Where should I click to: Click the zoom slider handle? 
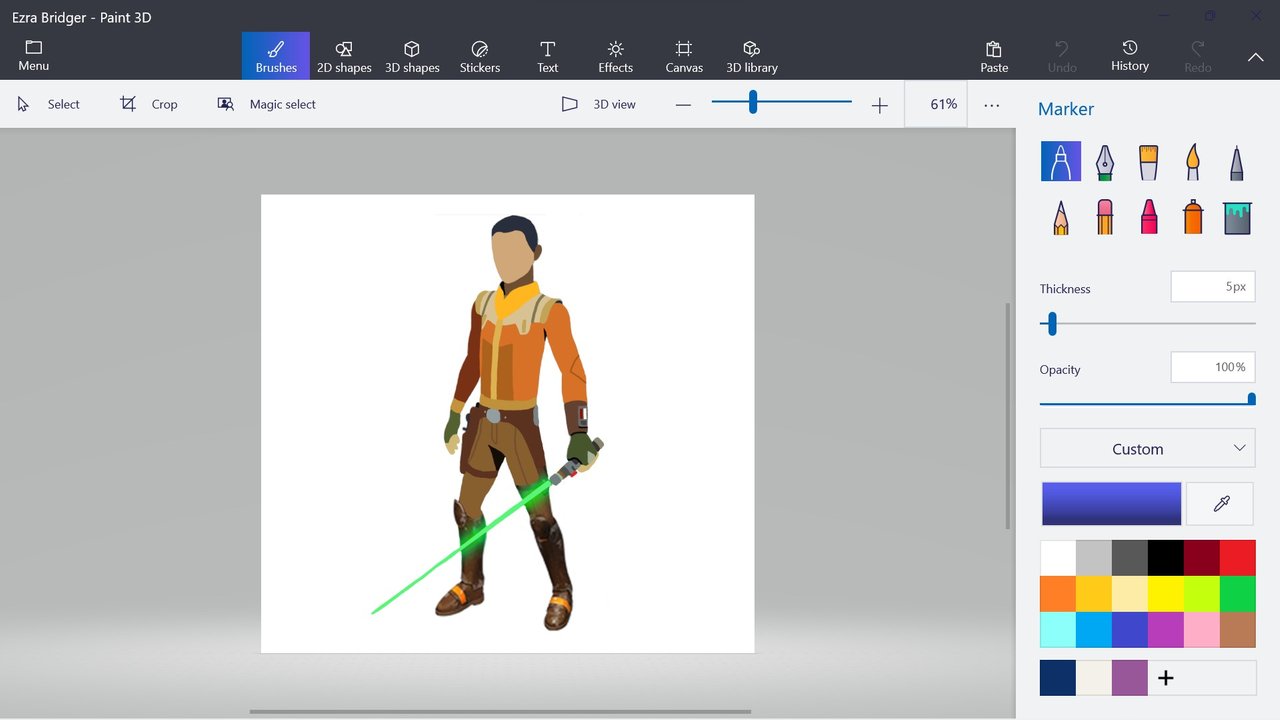(x=752, y=102)
